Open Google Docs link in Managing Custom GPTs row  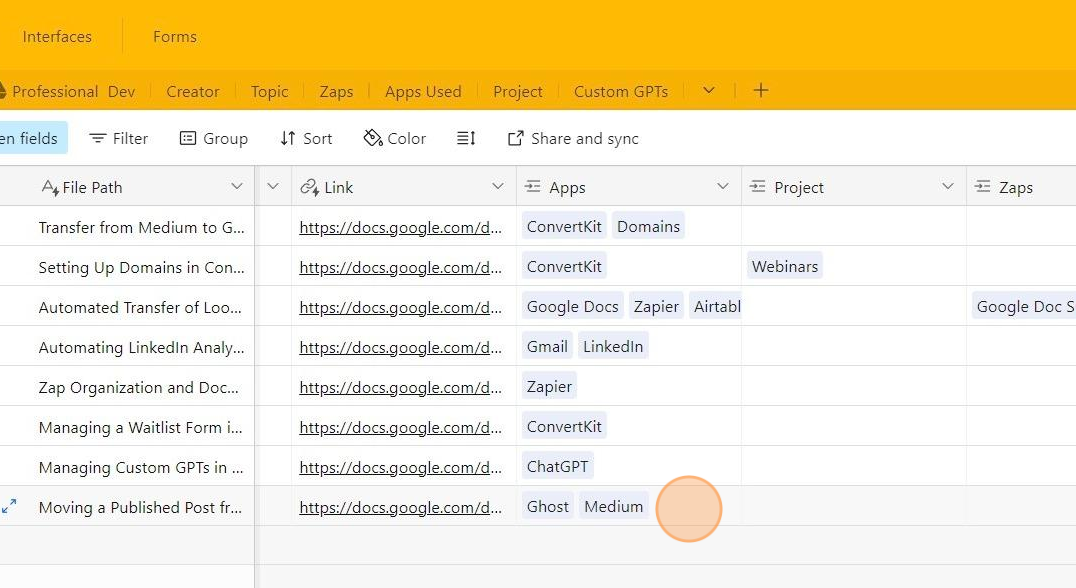tap(400, 467)
